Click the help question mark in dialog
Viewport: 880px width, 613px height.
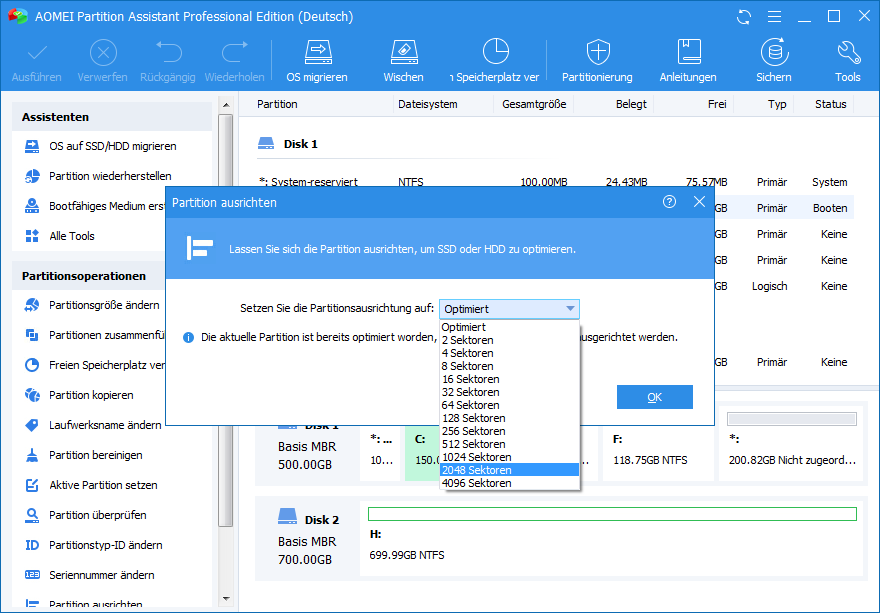(x=669, y=202)
